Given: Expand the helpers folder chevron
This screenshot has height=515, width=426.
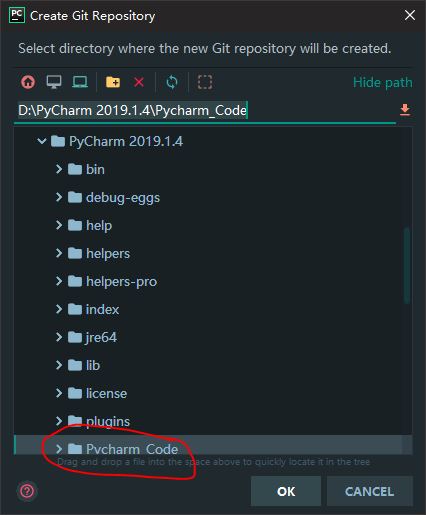Looking at the screenshot, I should (59, 253).
